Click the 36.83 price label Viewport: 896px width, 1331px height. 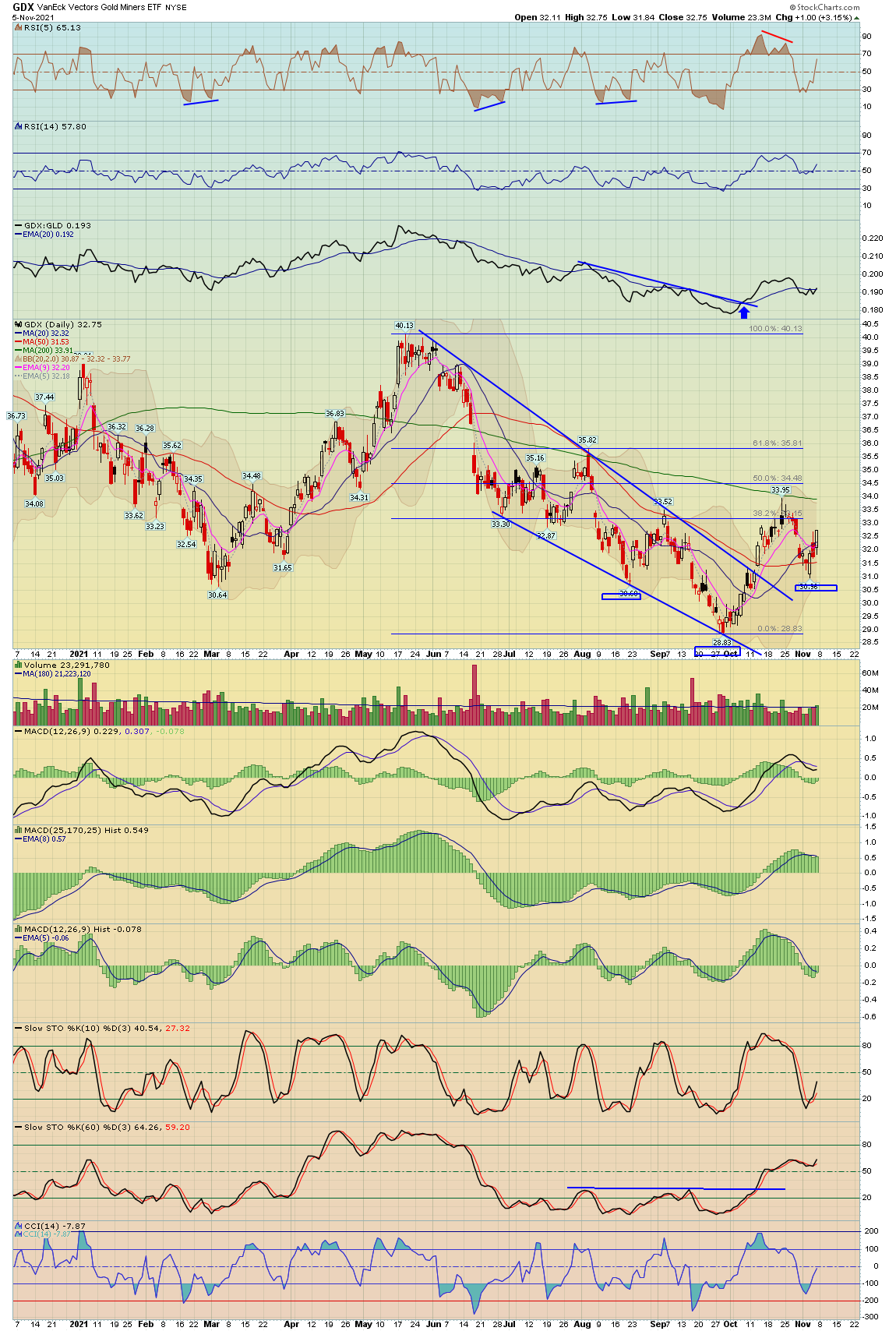pyautogui.click(x=335, y=414)
